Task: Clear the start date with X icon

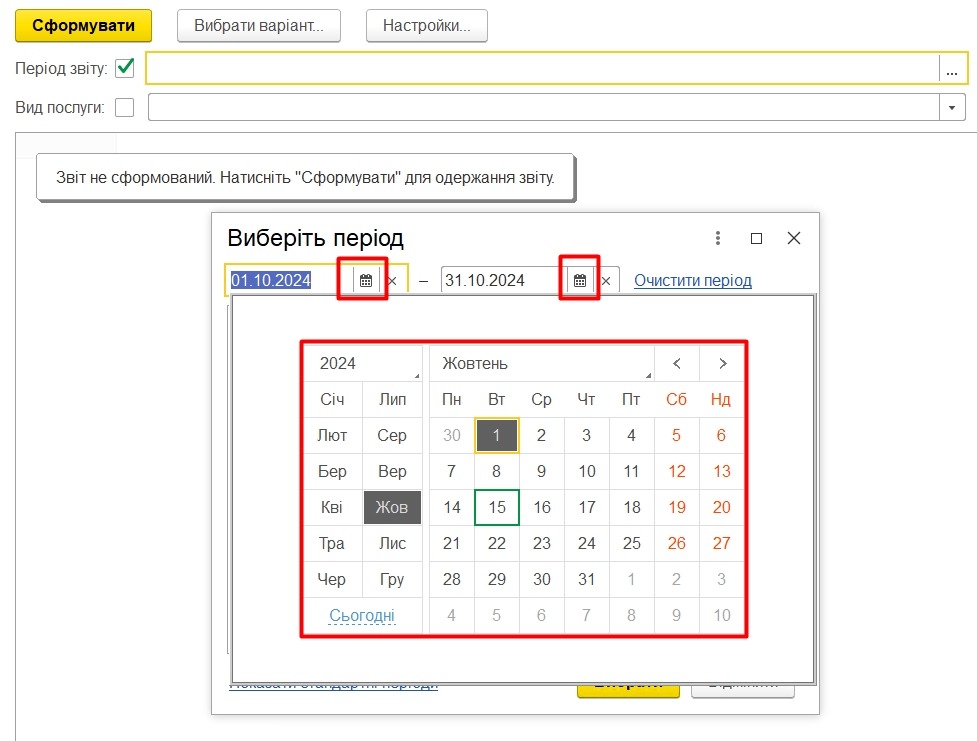Action: tap(392, 281)
